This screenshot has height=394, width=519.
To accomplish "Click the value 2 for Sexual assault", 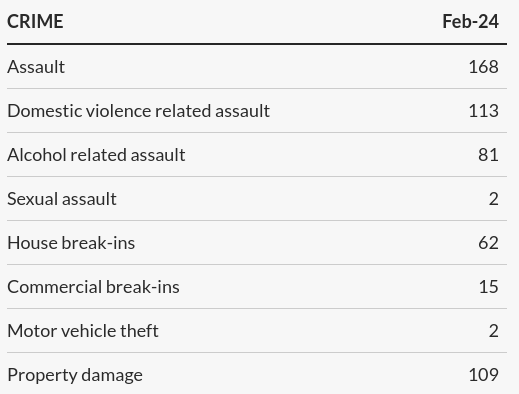I will coord(494,199).
